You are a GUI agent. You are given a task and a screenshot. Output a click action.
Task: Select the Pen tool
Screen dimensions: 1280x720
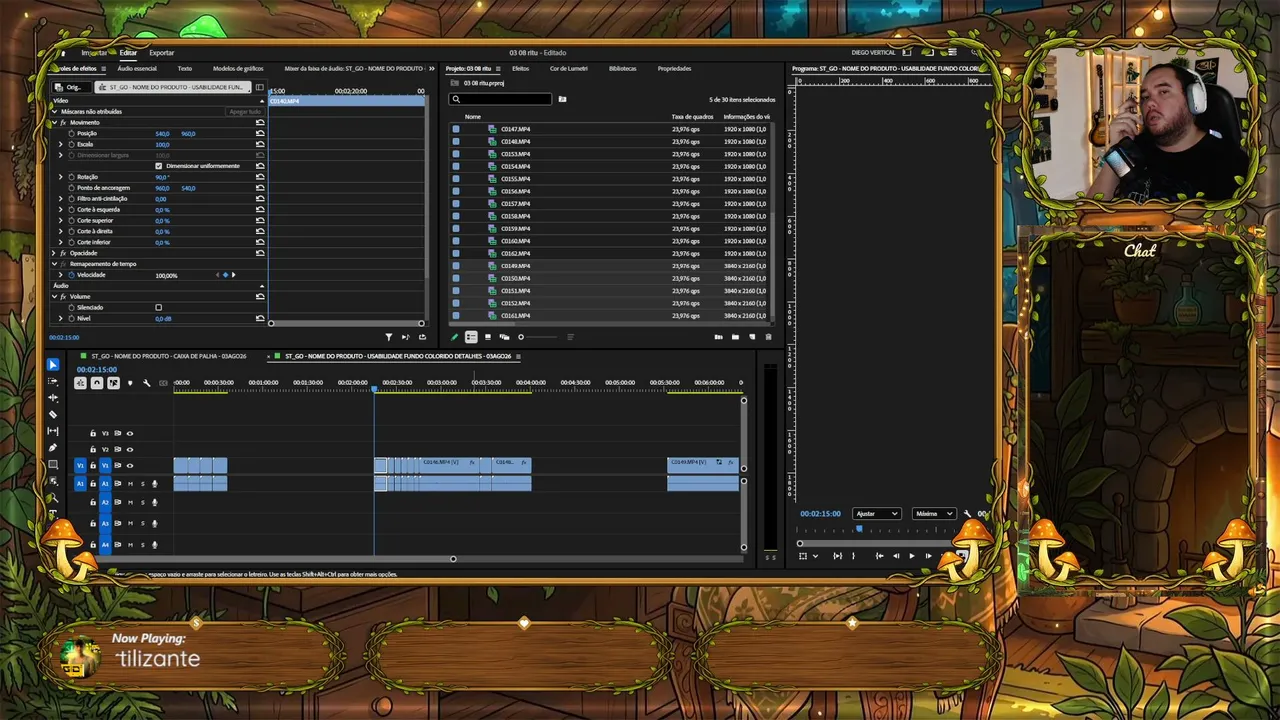click(53, 448)
